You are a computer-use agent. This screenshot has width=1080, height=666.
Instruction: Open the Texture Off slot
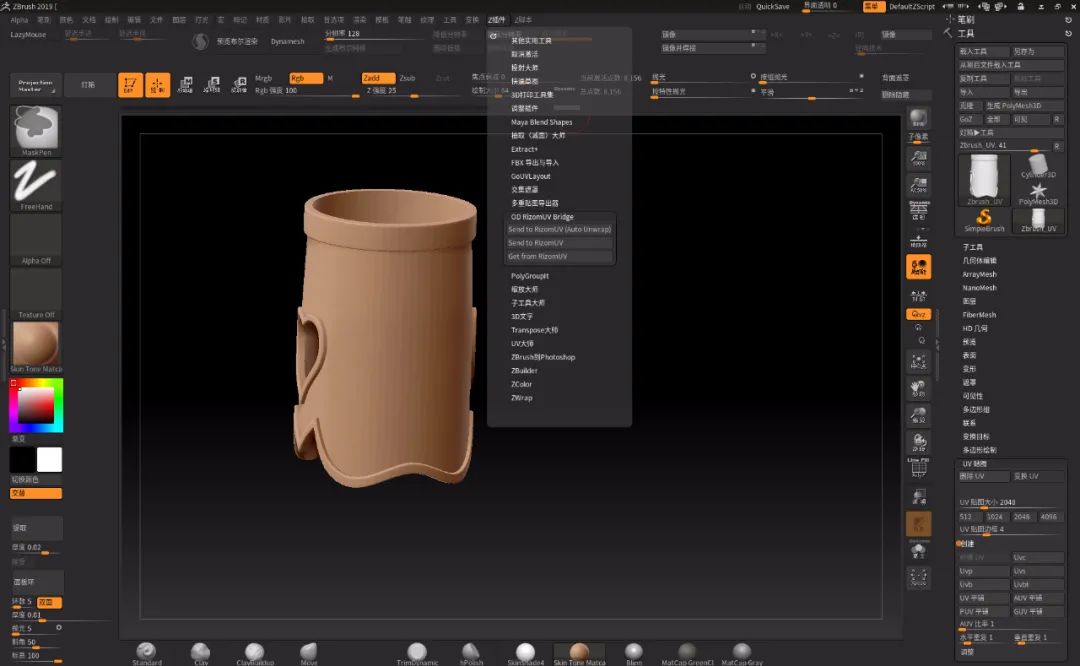pyautogui.click(x=37, y=293)
